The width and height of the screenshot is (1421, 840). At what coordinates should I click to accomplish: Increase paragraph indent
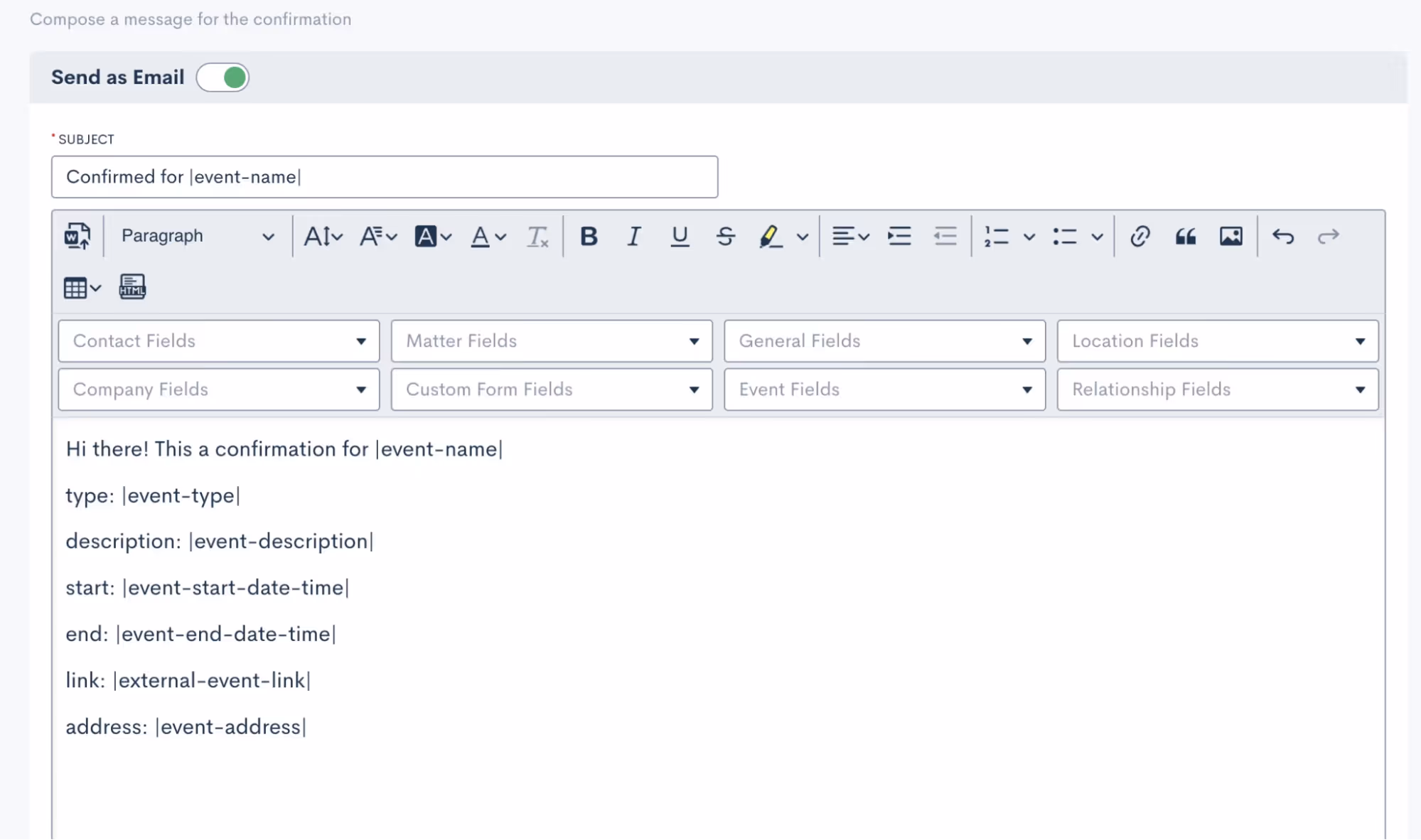[x=899, y=236]
